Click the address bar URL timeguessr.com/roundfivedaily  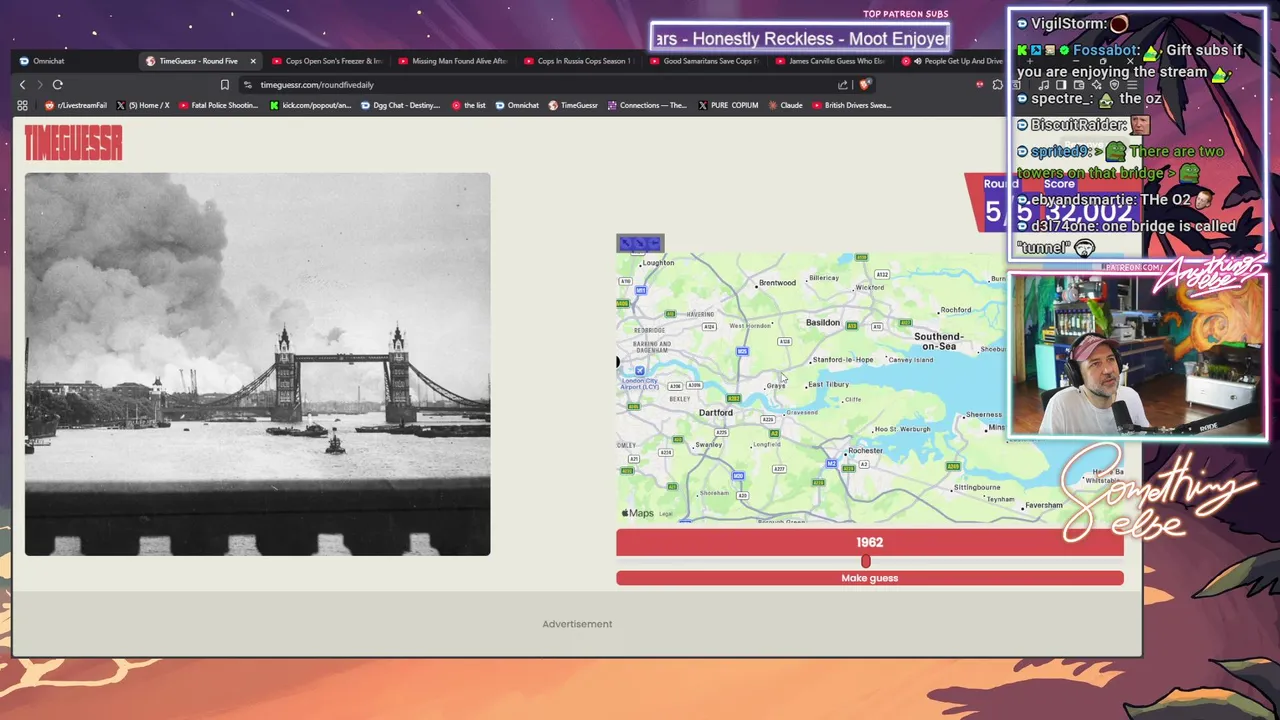coord(317,85)
